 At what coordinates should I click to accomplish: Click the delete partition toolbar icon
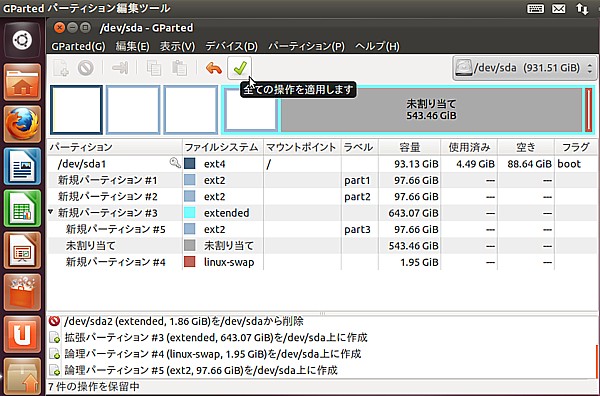pos(86,68)
